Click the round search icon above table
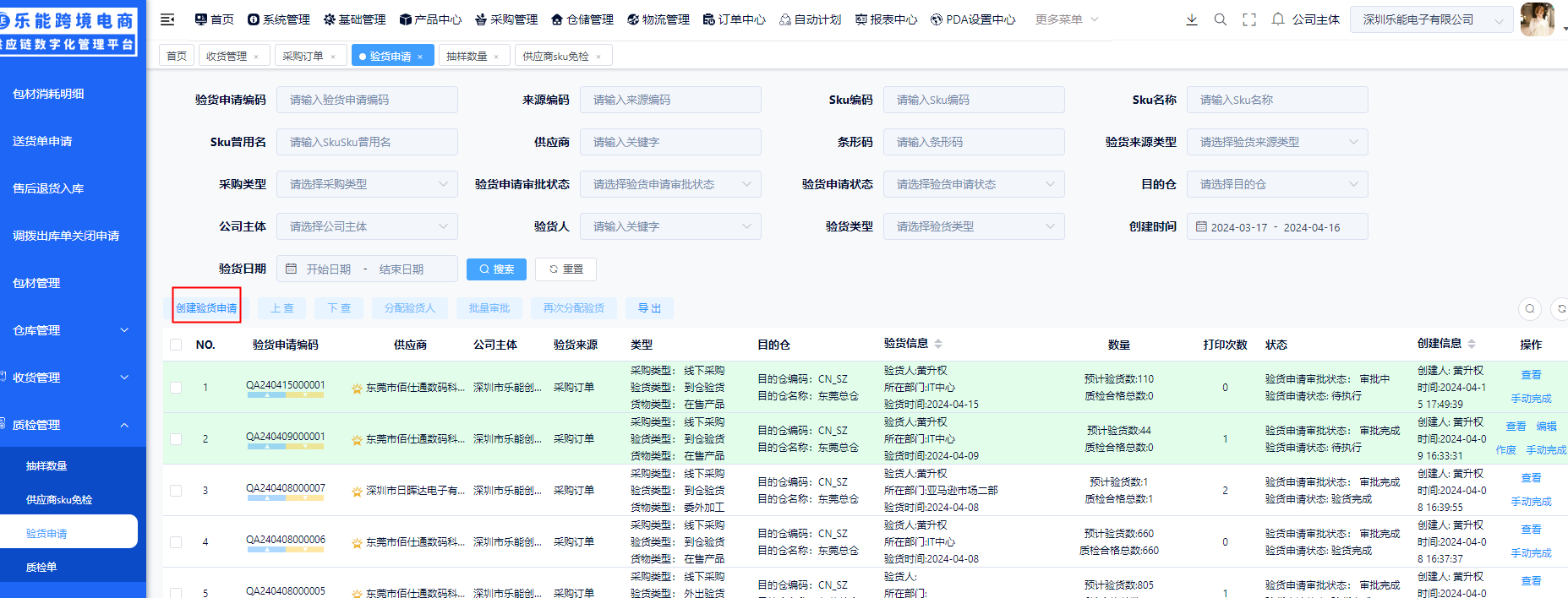1568x598 pixels. pyautogui.click(x=1530, y=309)
